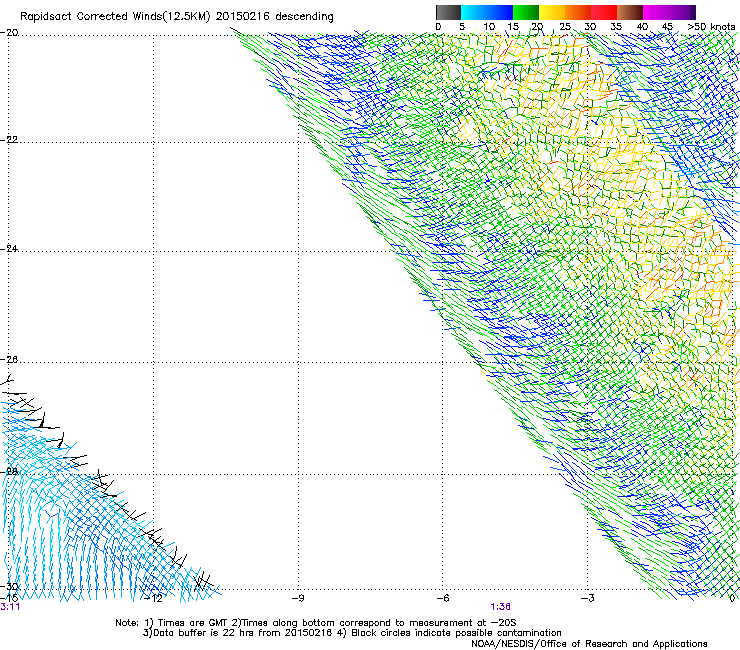Click the '25' legend scale label
Image resolution: width=740 pixels, height=650 pixels.
(565, 27)
